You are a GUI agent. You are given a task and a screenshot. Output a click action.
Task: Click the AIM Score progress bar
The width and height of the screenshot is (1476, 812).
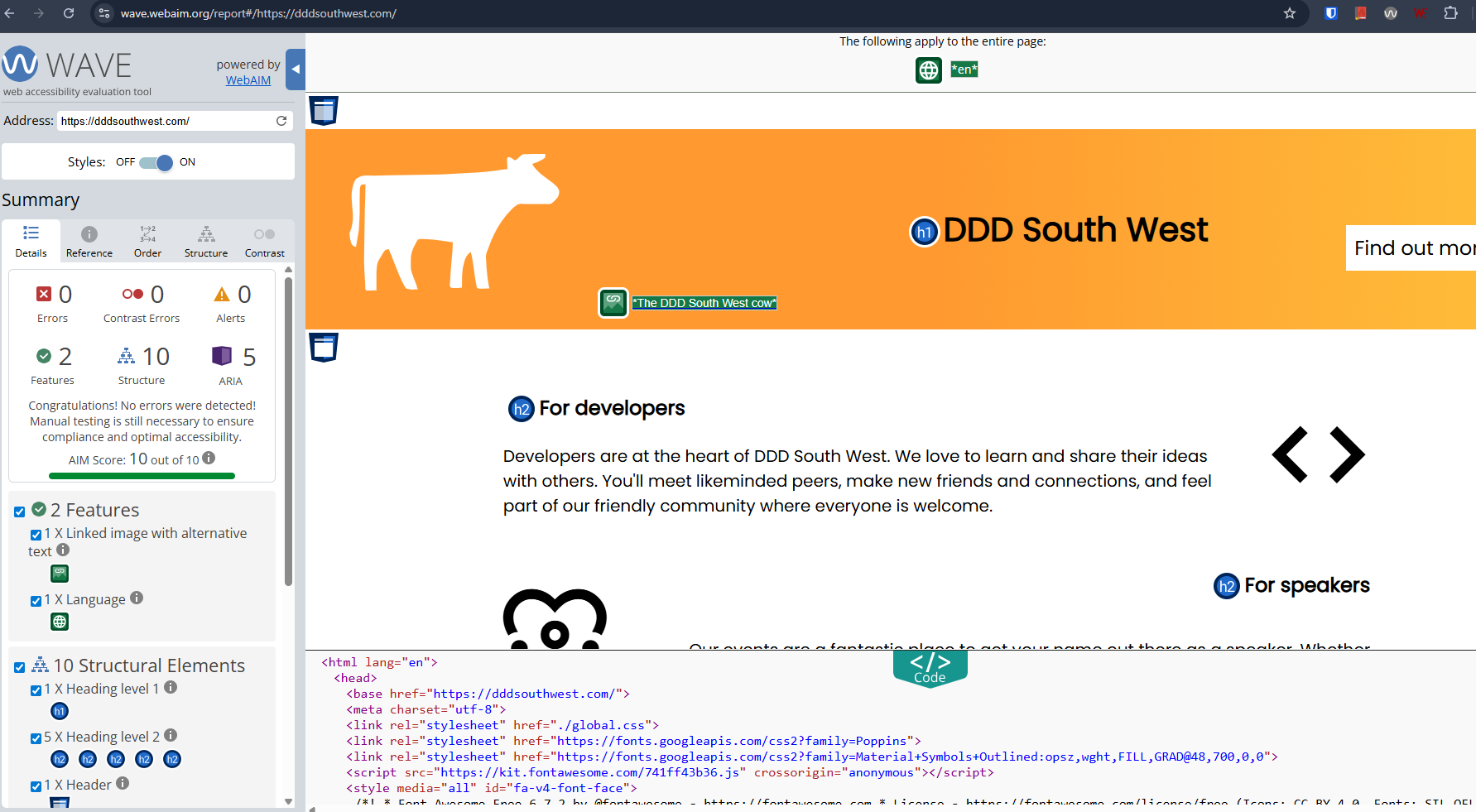142,476
